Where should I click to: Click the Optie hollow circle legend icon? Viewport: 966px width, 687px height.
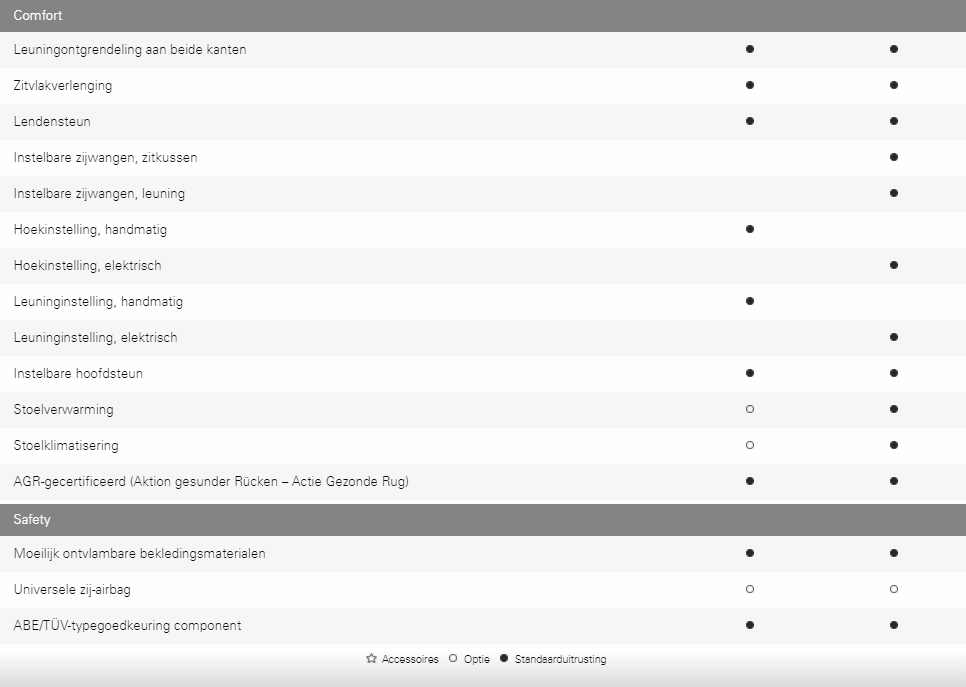453,659
